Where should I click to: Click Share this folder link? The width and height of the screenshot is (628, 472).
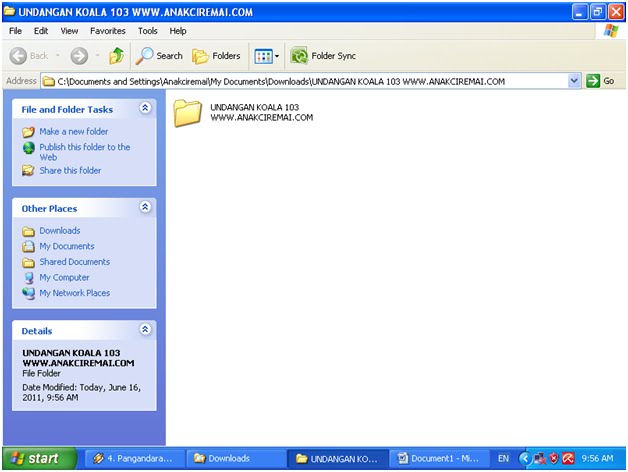[70, 170]
